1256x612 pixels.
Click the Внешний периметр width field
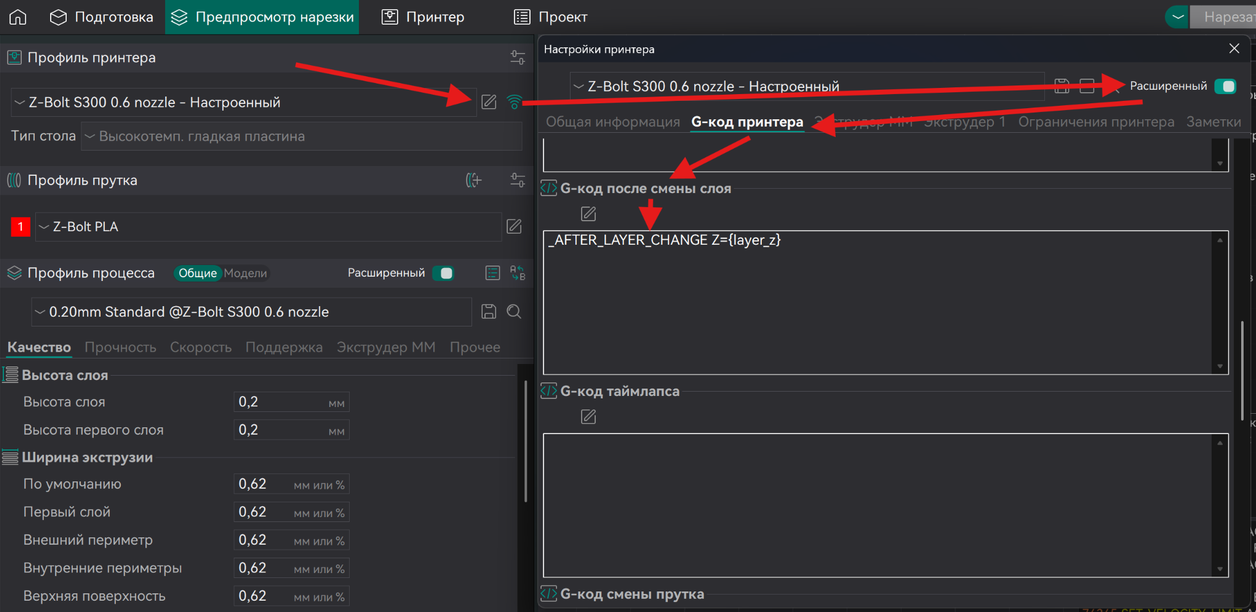[x=291, y=540]
